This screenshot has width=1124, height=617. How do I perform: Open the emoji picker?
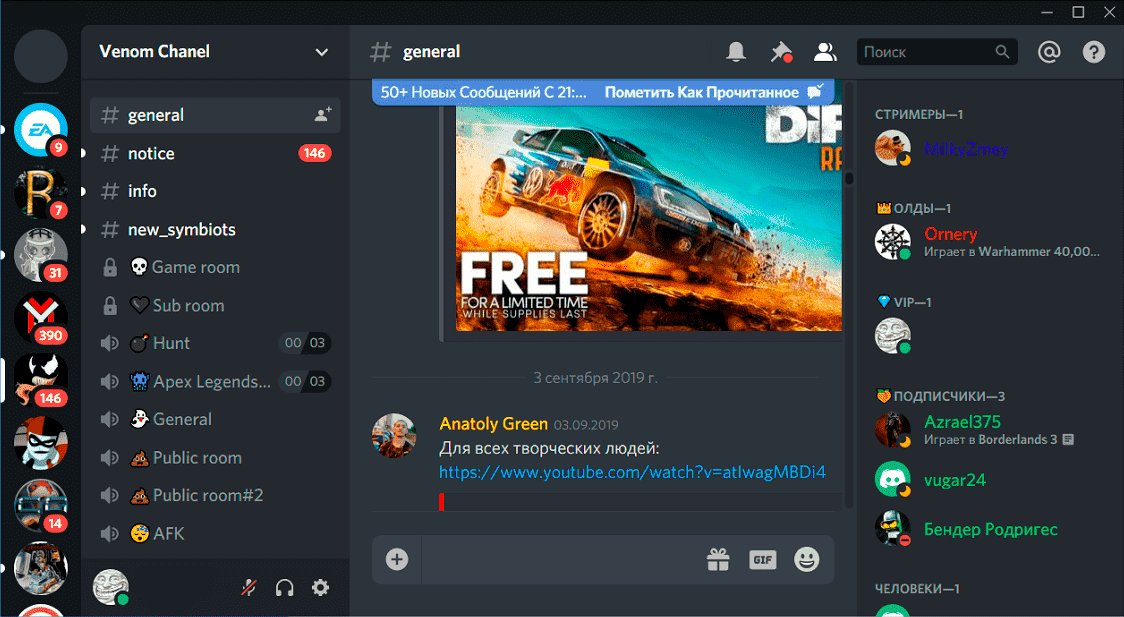(806, 560)
